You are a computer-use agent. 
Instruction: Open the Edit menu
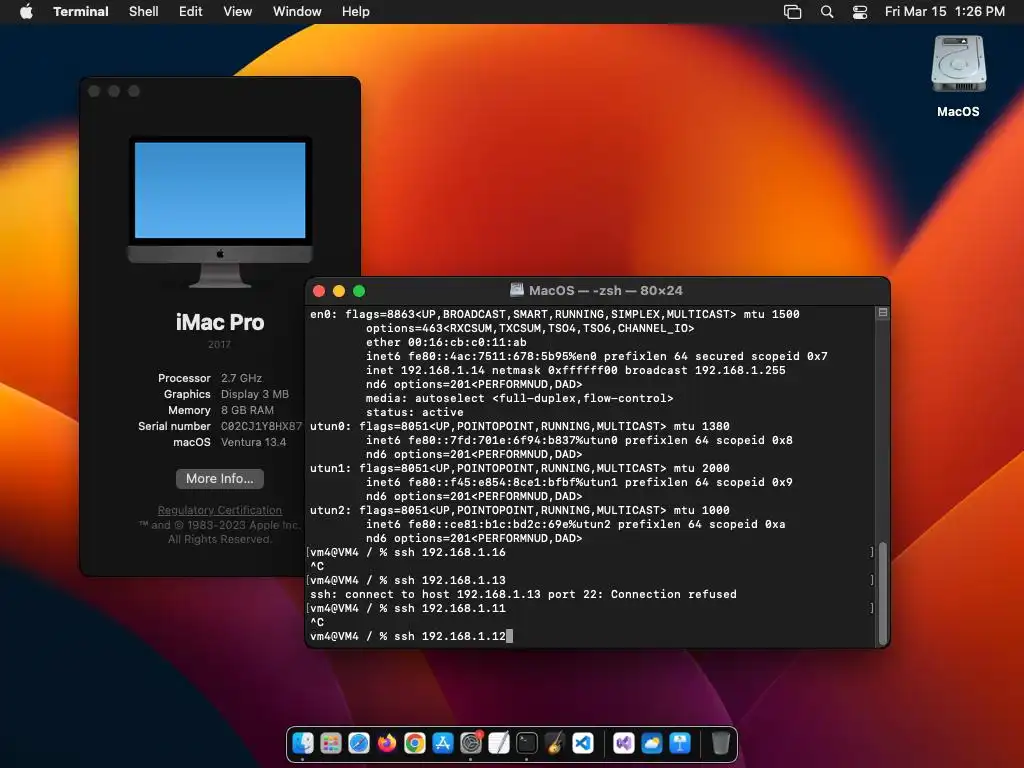point(191,12)
